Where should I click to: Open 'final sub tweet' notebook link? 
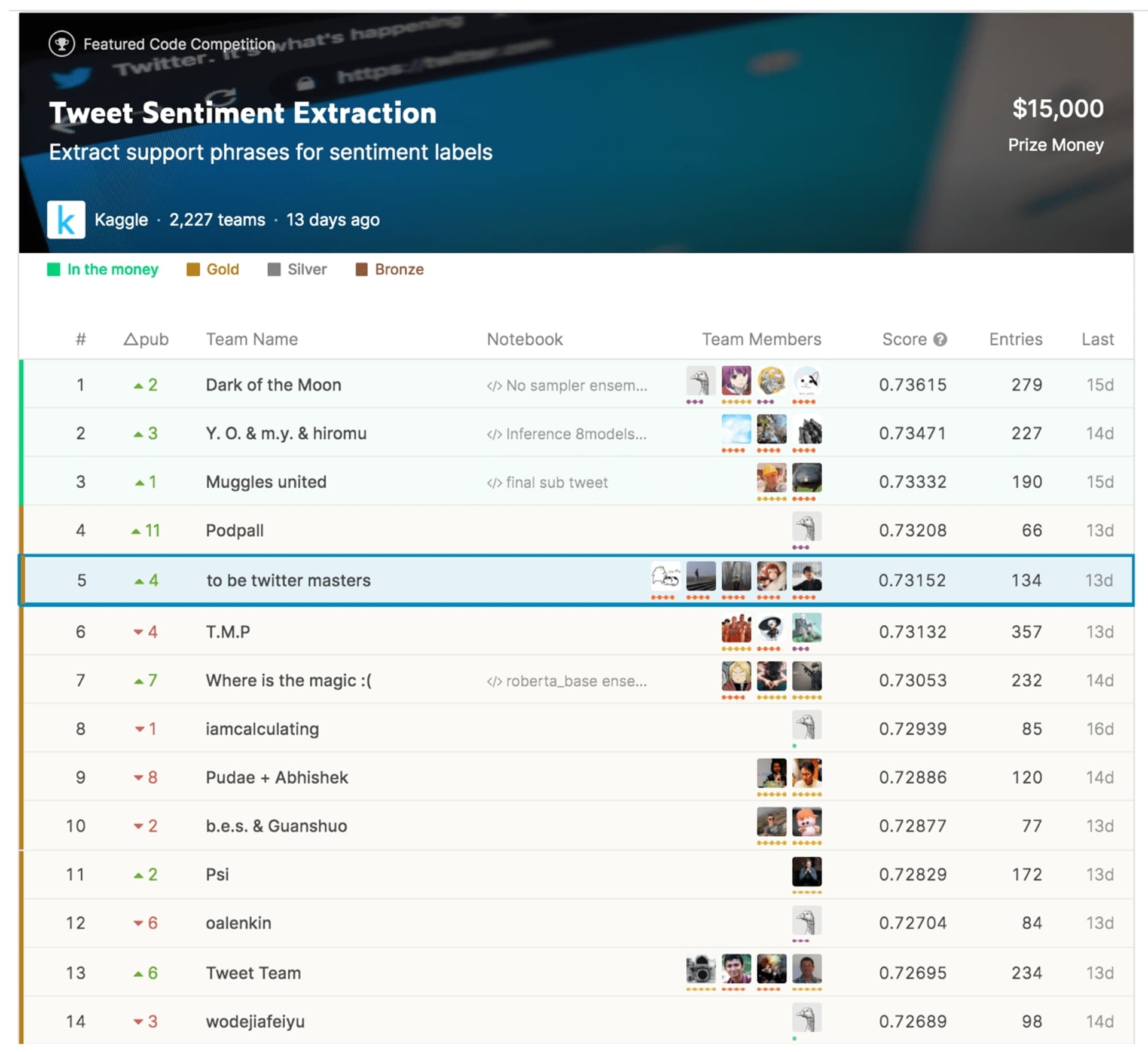(547, 482)
